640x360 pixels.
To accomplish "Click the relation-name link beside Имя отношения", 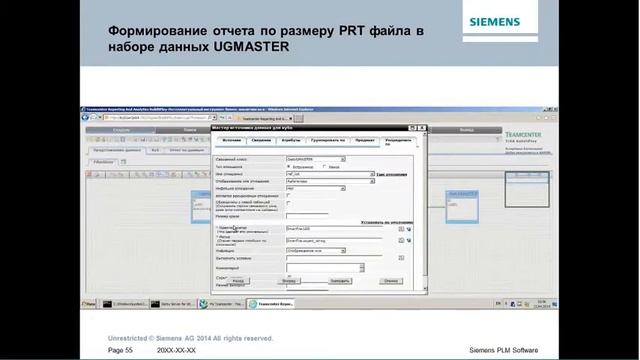I will pyautogui.click(x=391, y=174).
